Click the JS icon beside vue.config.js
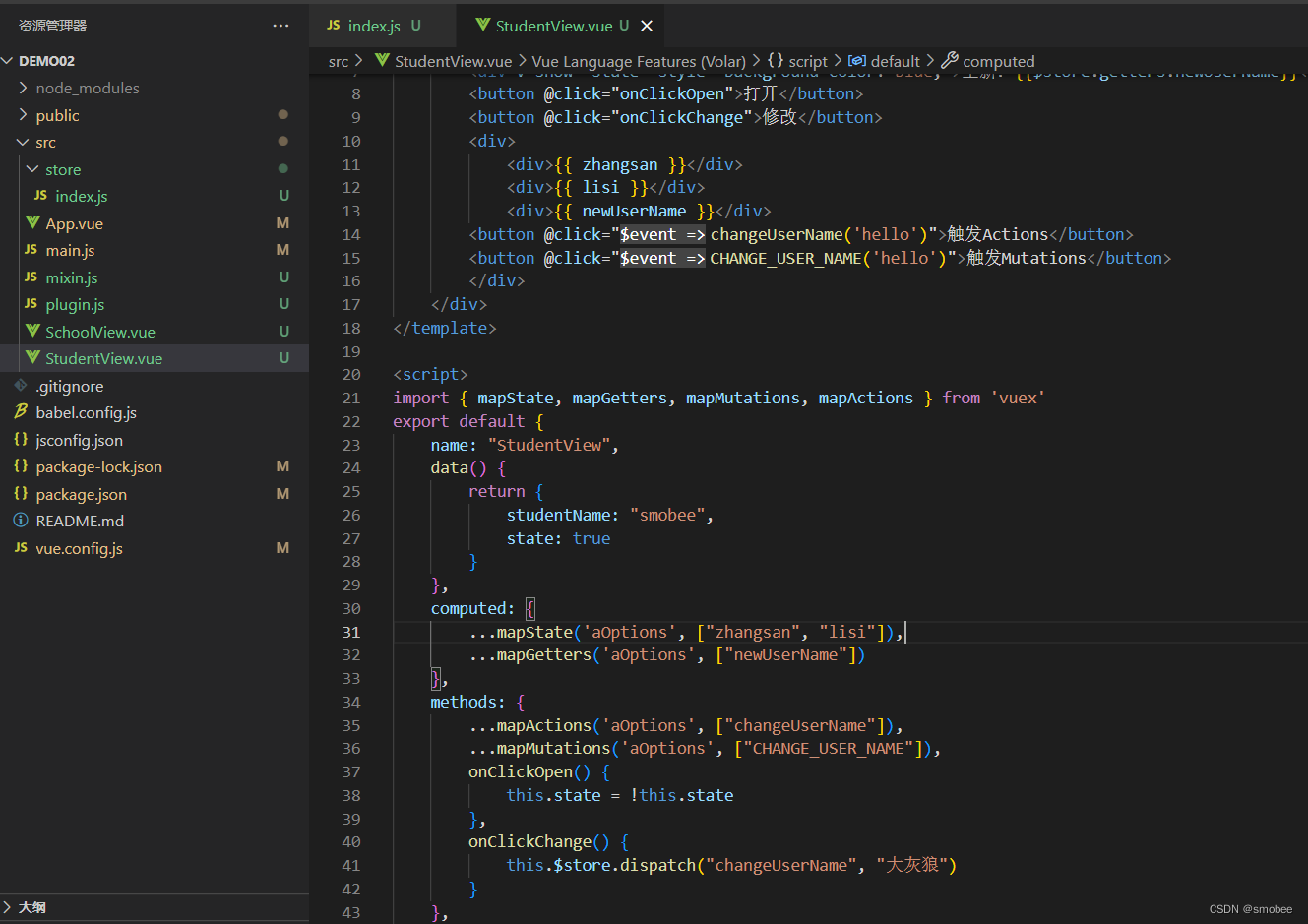 pyautogui.click(x=21, y=547)
